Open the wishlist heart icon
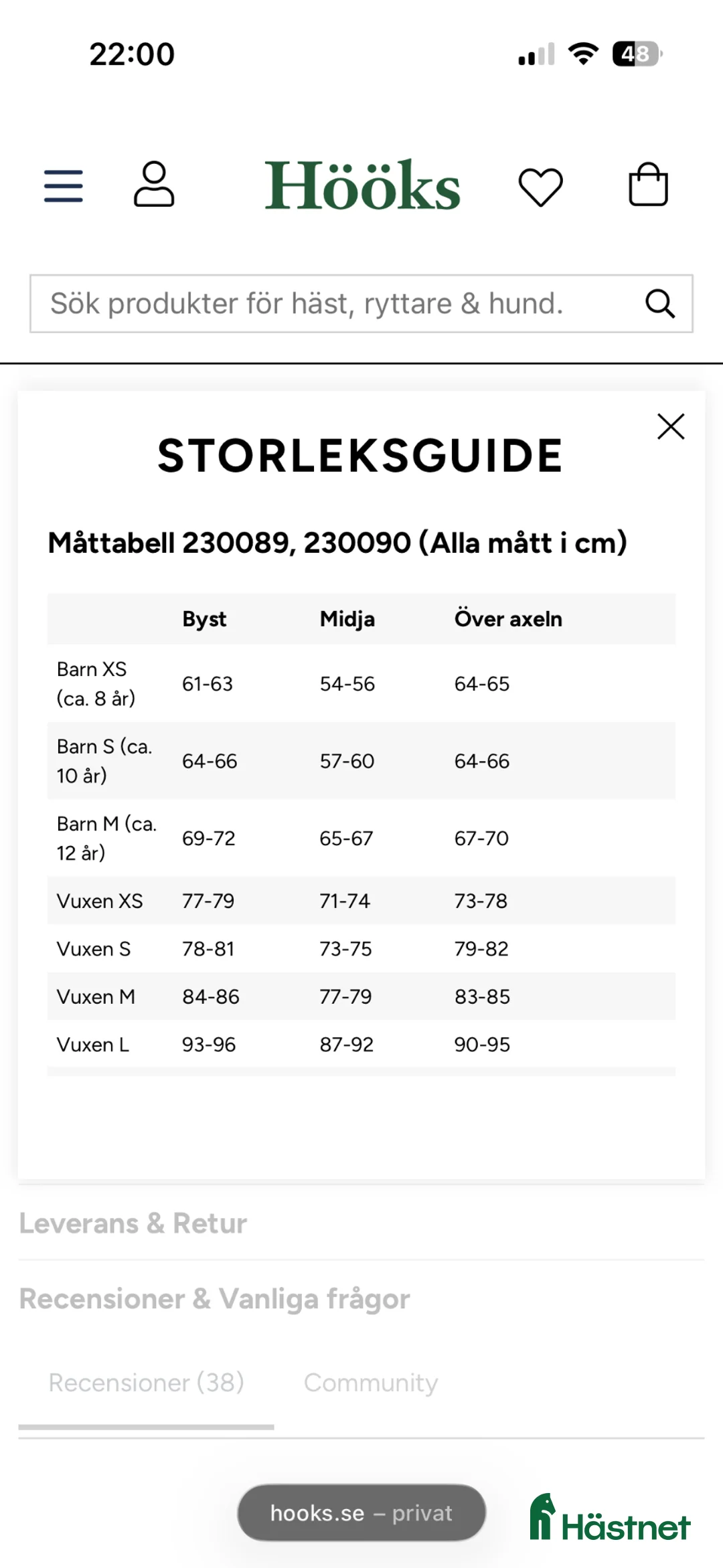This screenshot has width=723, height=1568. (x=540, y=187)
